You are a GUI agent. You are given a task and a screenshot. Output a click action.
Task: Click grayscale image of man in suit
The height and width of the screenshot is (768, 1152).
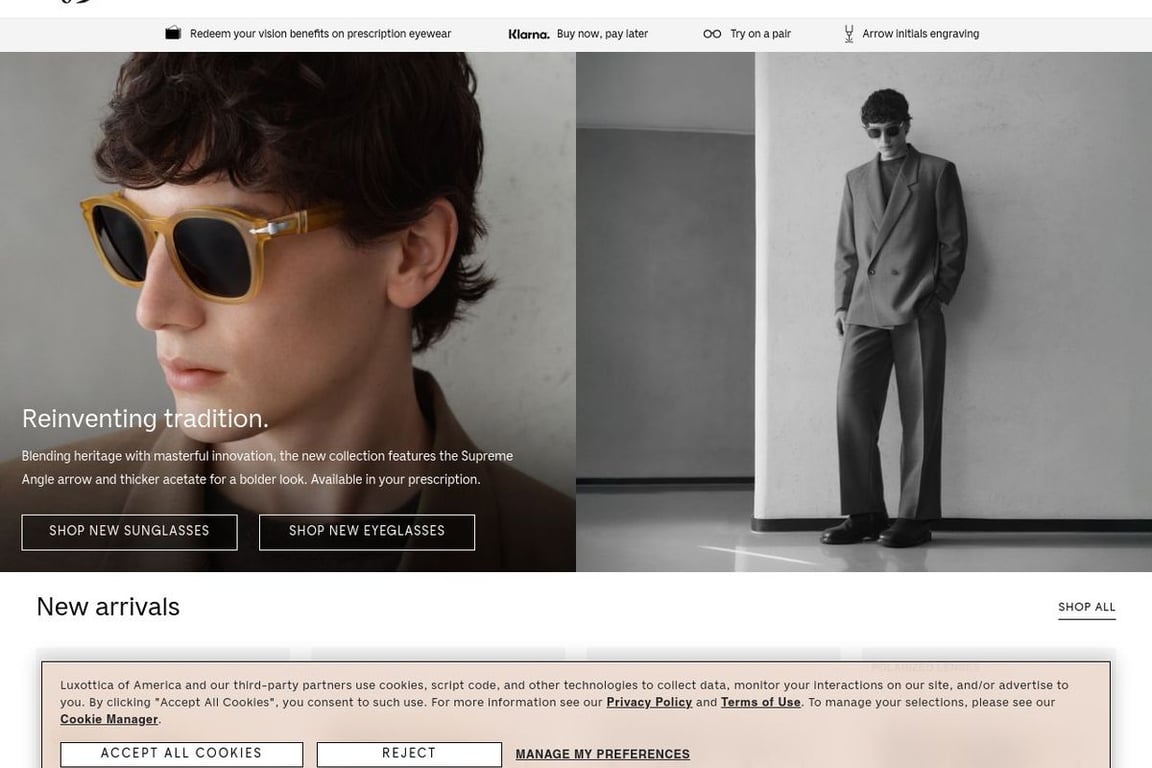(864, 312)
